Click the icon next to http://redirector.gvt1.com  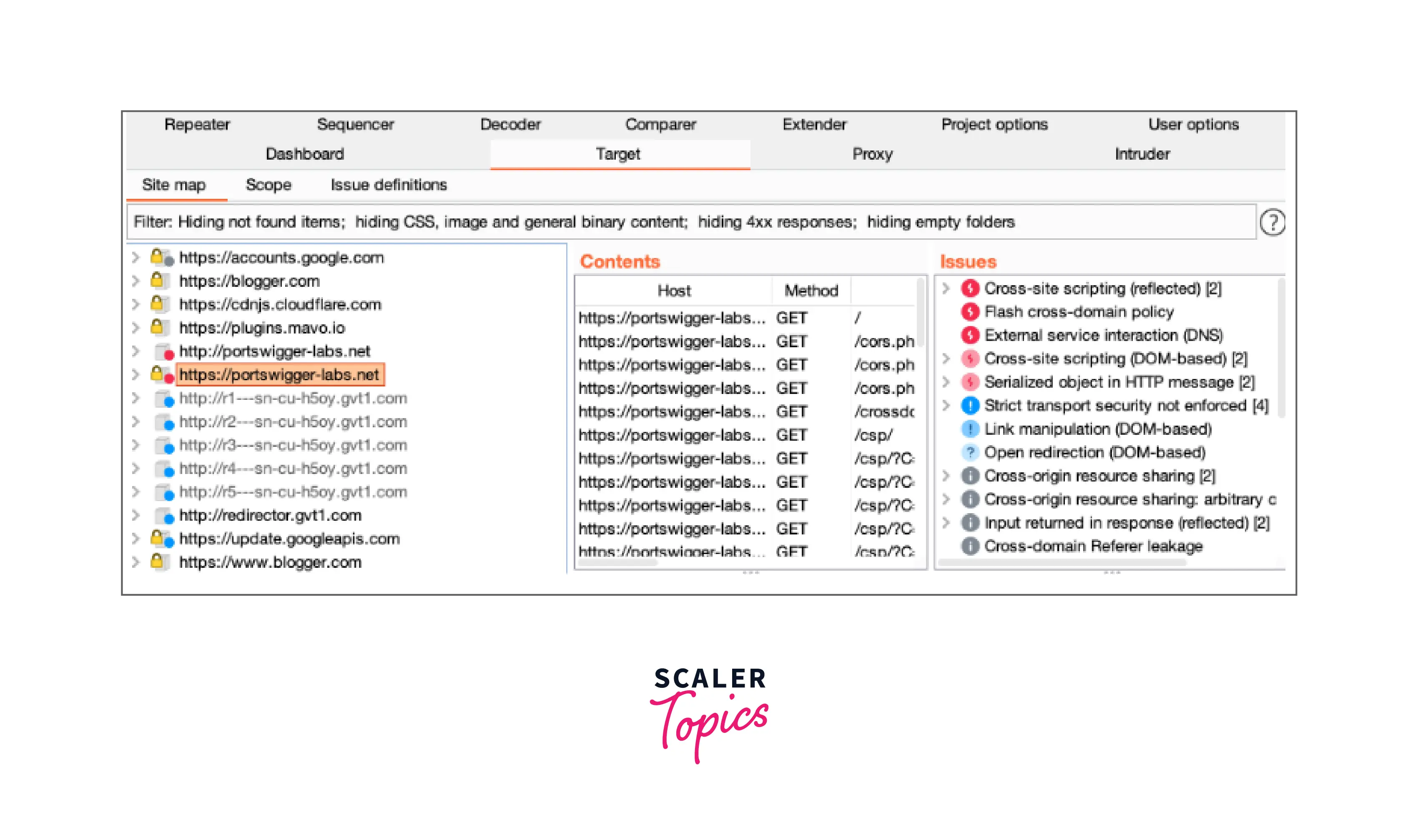click(164, 515)
